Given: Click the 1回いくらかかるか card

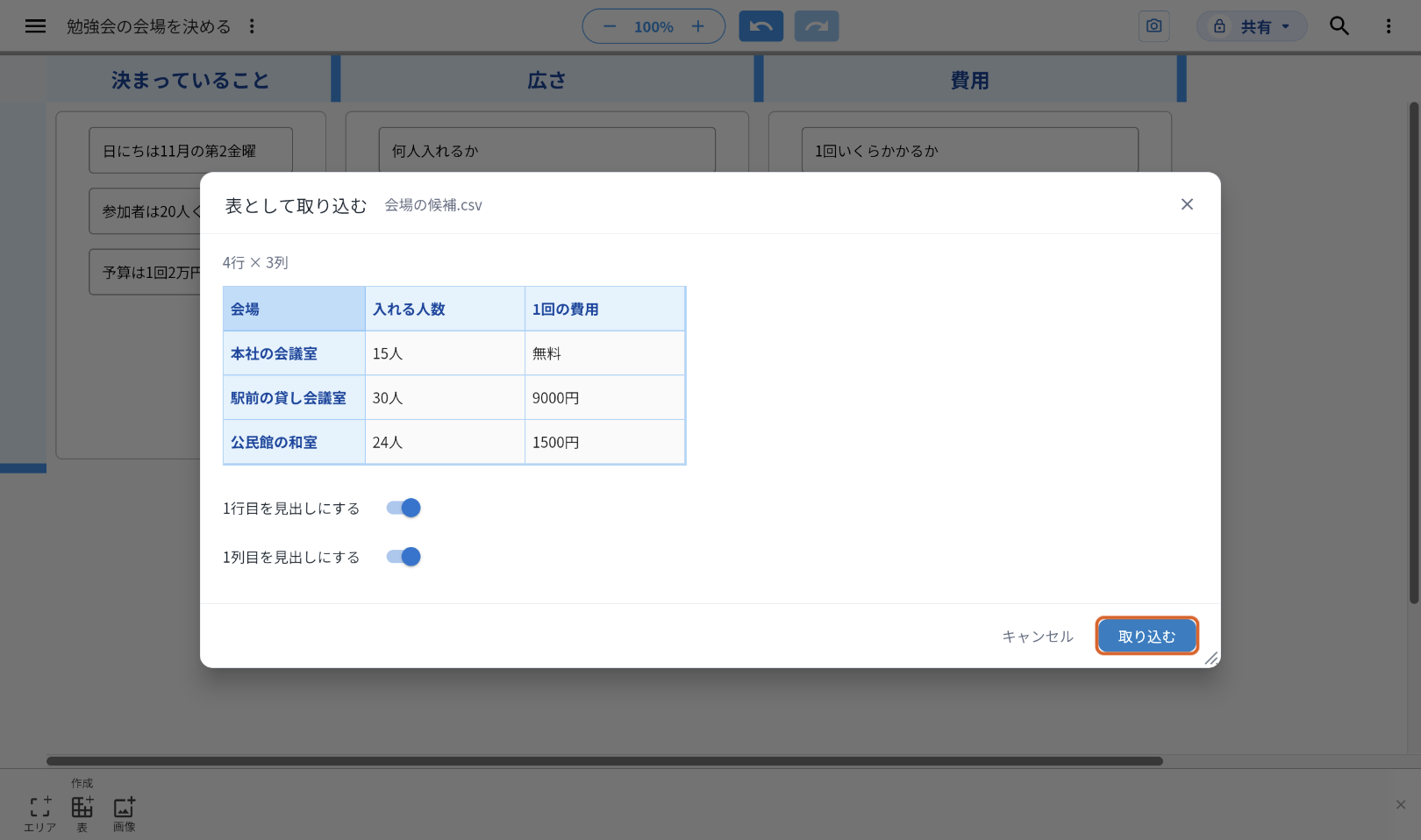Looking at the screenshot, I should pos(969,151).
